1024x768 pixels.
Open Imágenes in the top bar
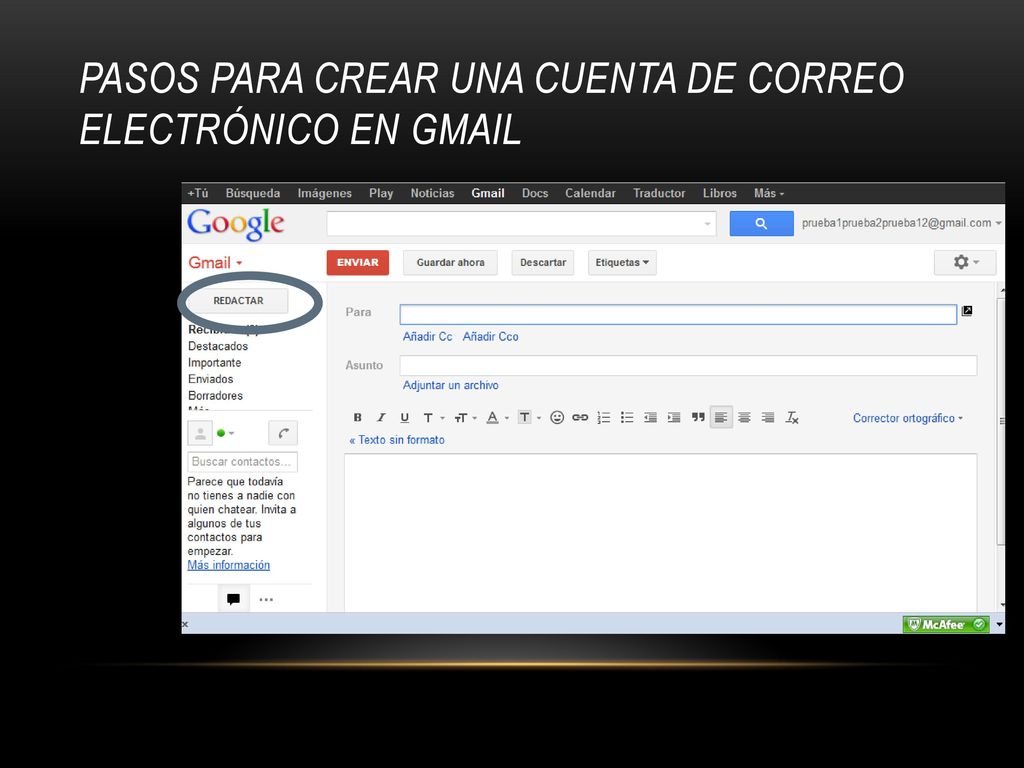click(x=325, y=193)
